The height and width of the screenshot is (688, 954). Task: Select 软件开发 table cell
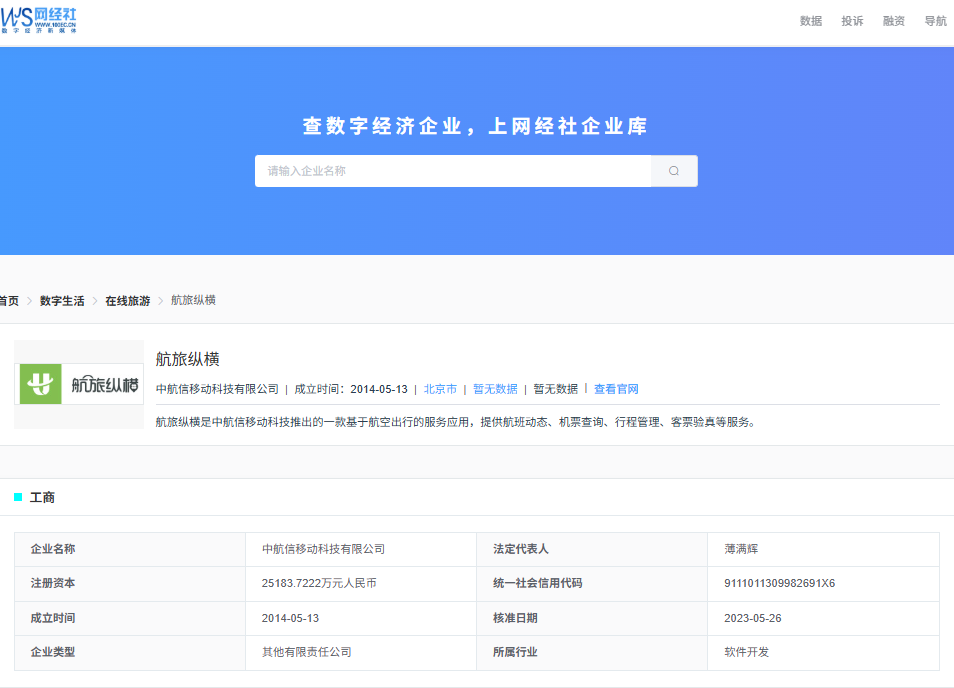(x=823, y=653)
